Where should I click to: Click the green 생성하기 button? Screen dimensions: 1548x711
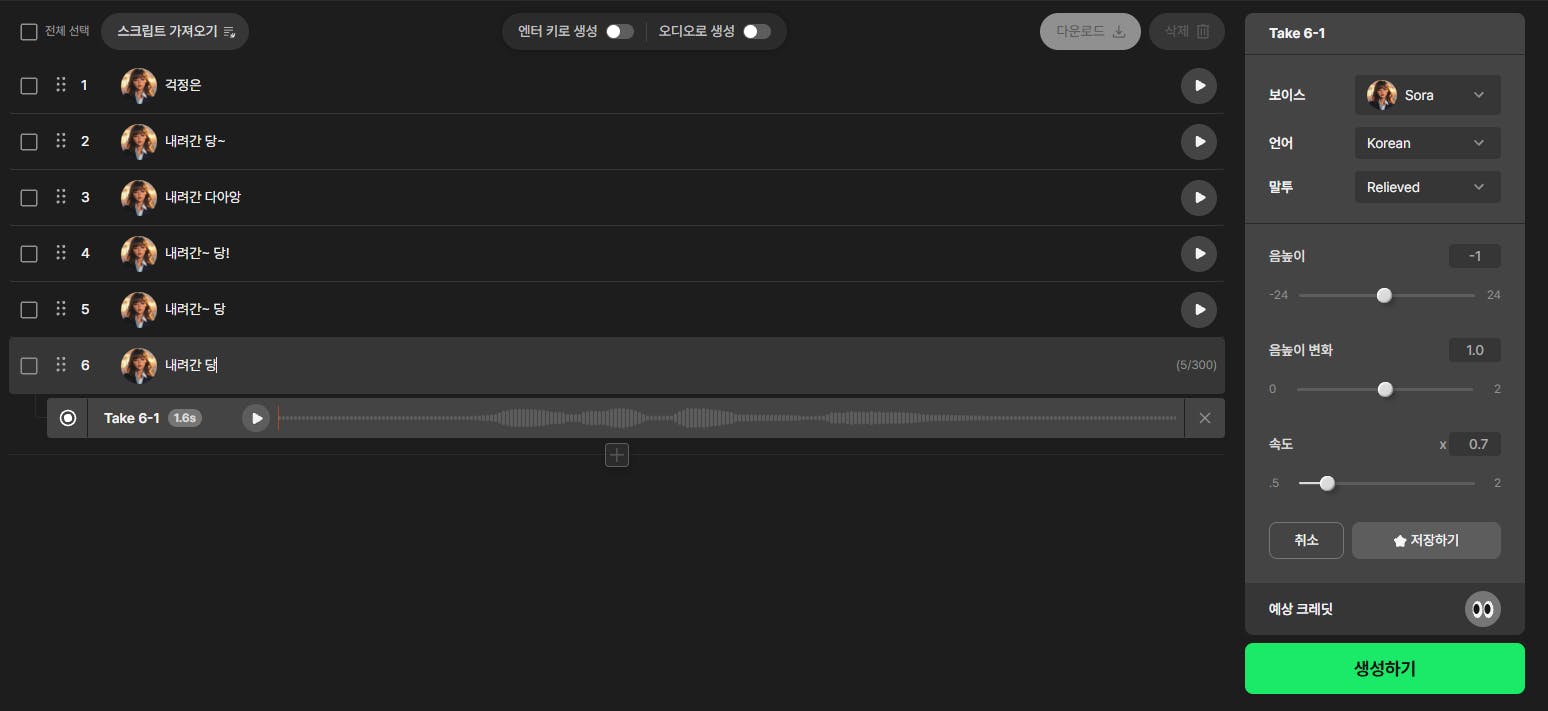tap(1384, 668)
